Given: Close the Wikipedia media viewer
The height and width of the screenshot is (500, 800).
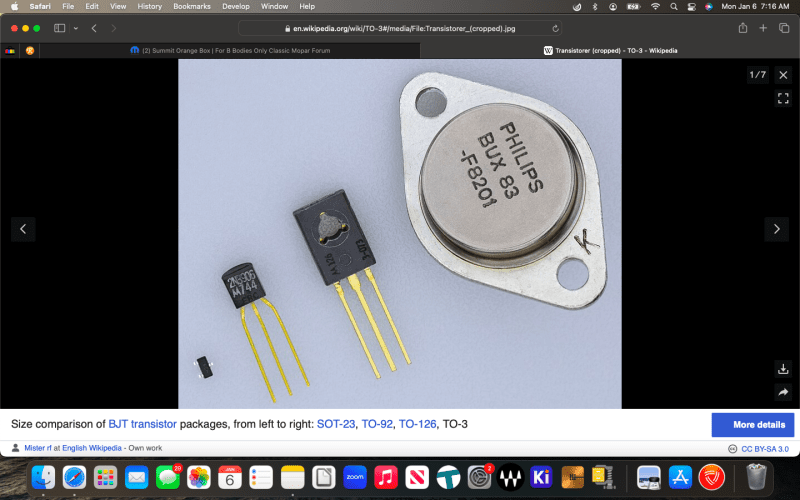Looking at the screenshot, I should [x=783, y=75].
